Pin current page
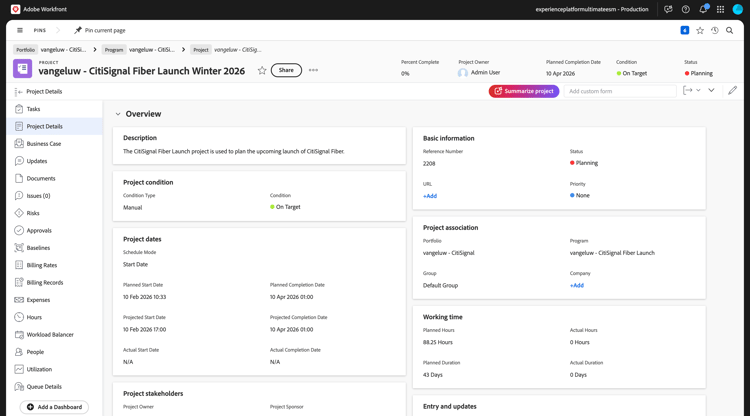 (99, 30)
